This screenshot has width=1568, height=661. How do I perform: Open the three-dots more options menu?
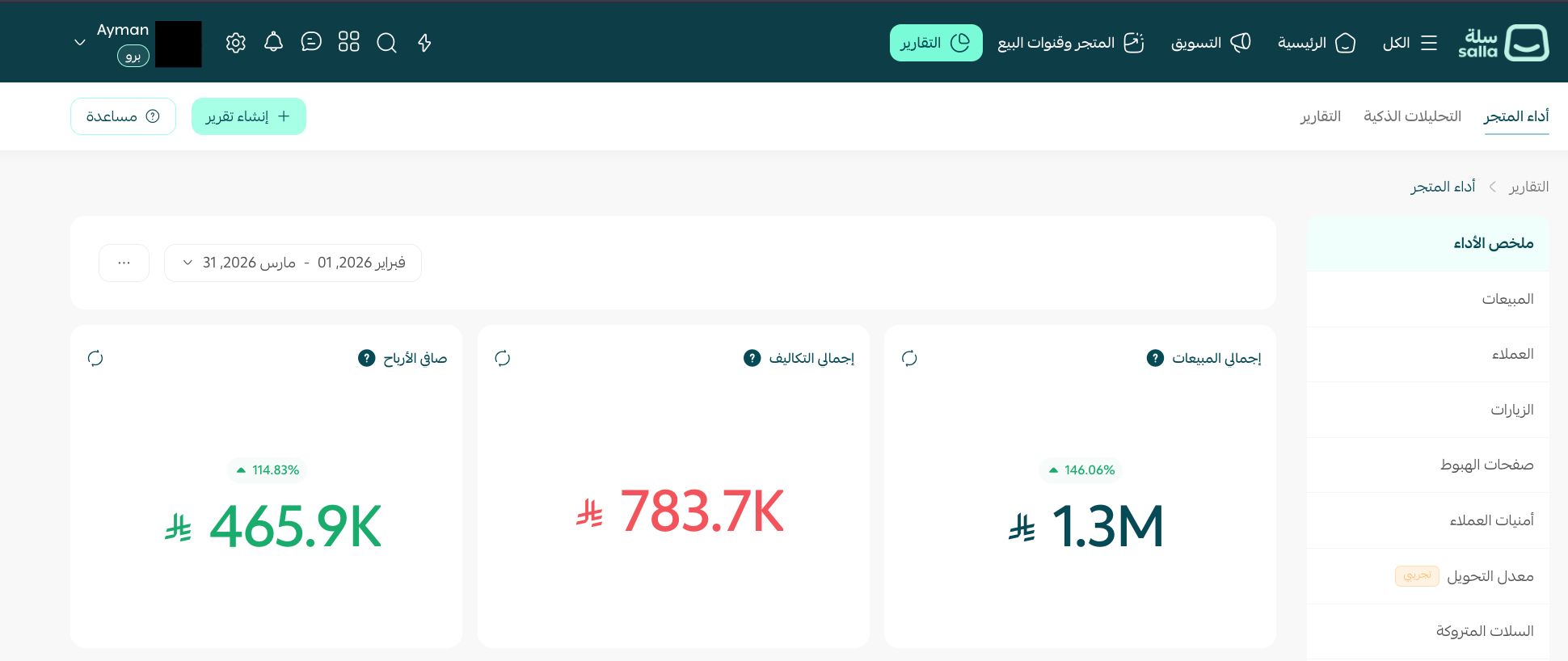124,263
